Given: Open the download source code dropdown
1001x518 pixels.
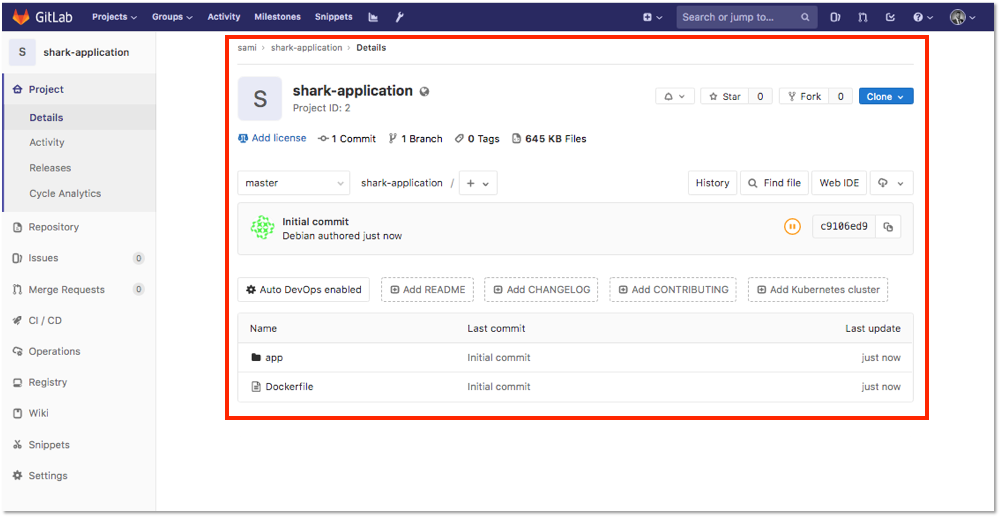Looking at the screenshot, I should pyautogui.click(x=891, y=183).
